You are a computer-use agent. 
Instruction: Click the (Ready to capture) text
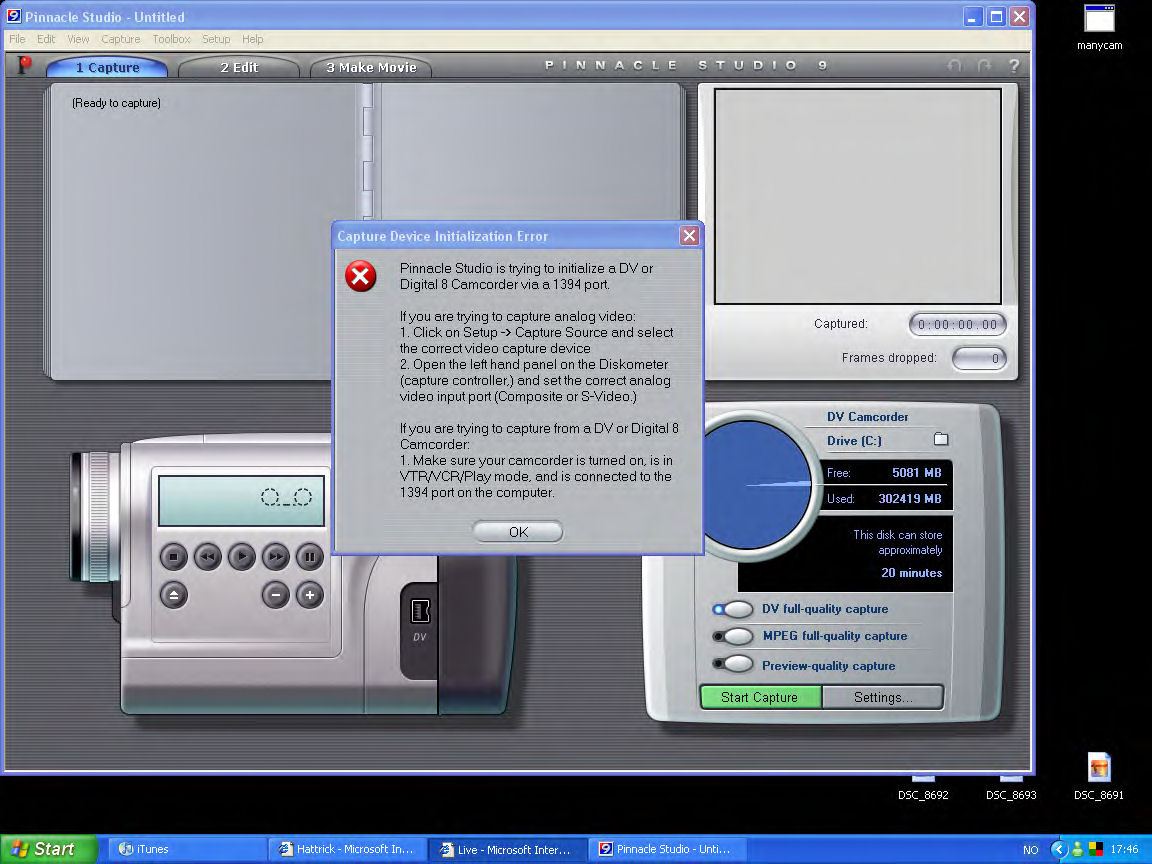116,103
